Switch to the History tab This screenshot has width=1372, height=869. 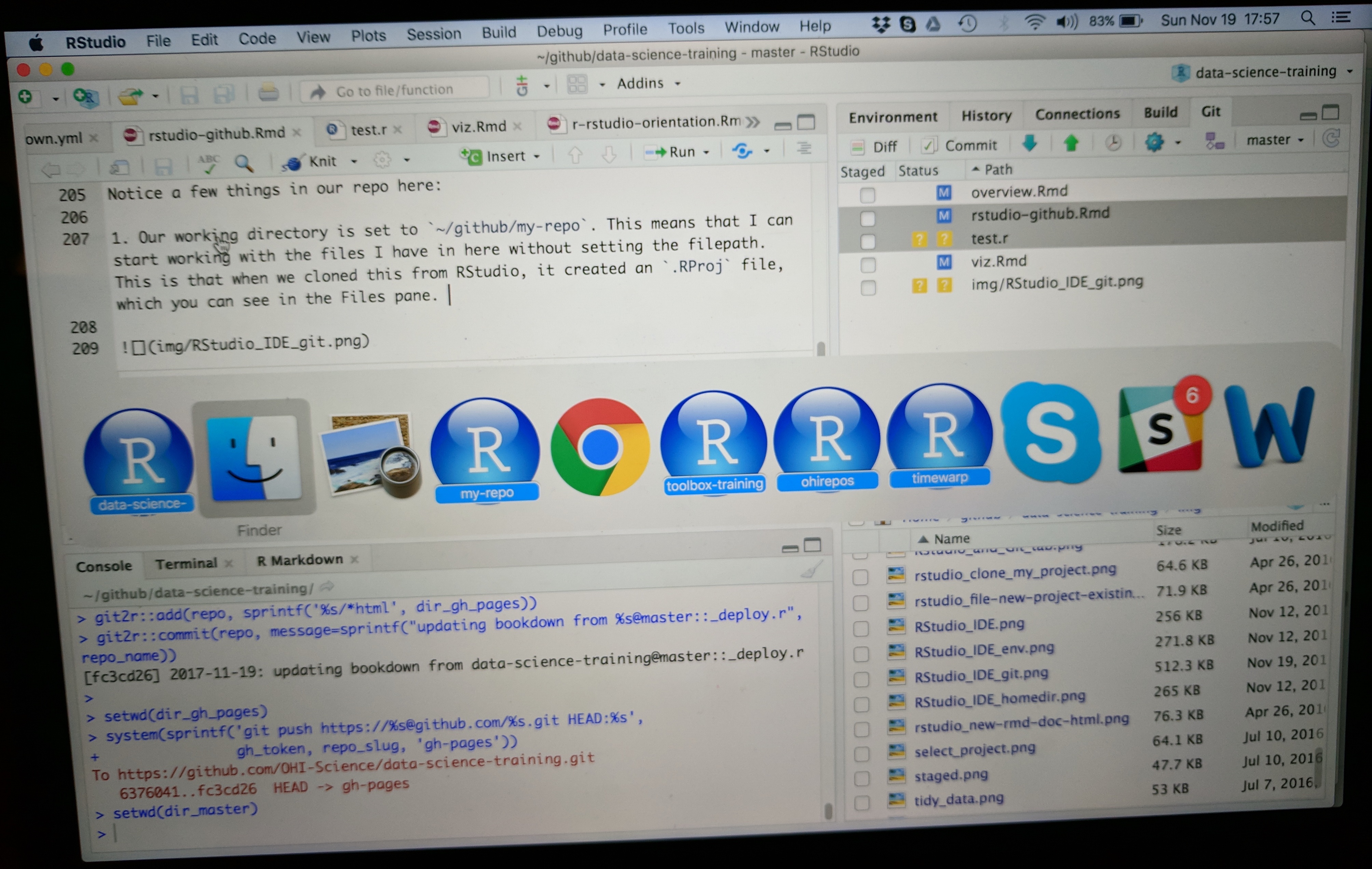point(986,115)
